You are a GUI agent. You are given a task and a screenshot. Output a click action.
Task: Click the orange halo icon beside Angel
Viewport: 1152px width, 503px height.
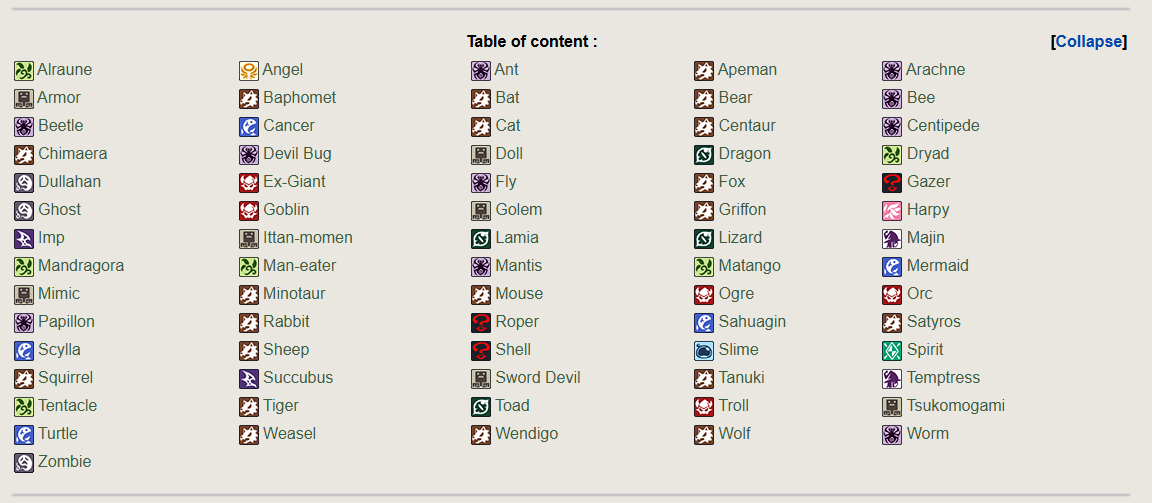click(x=249, y=70)
